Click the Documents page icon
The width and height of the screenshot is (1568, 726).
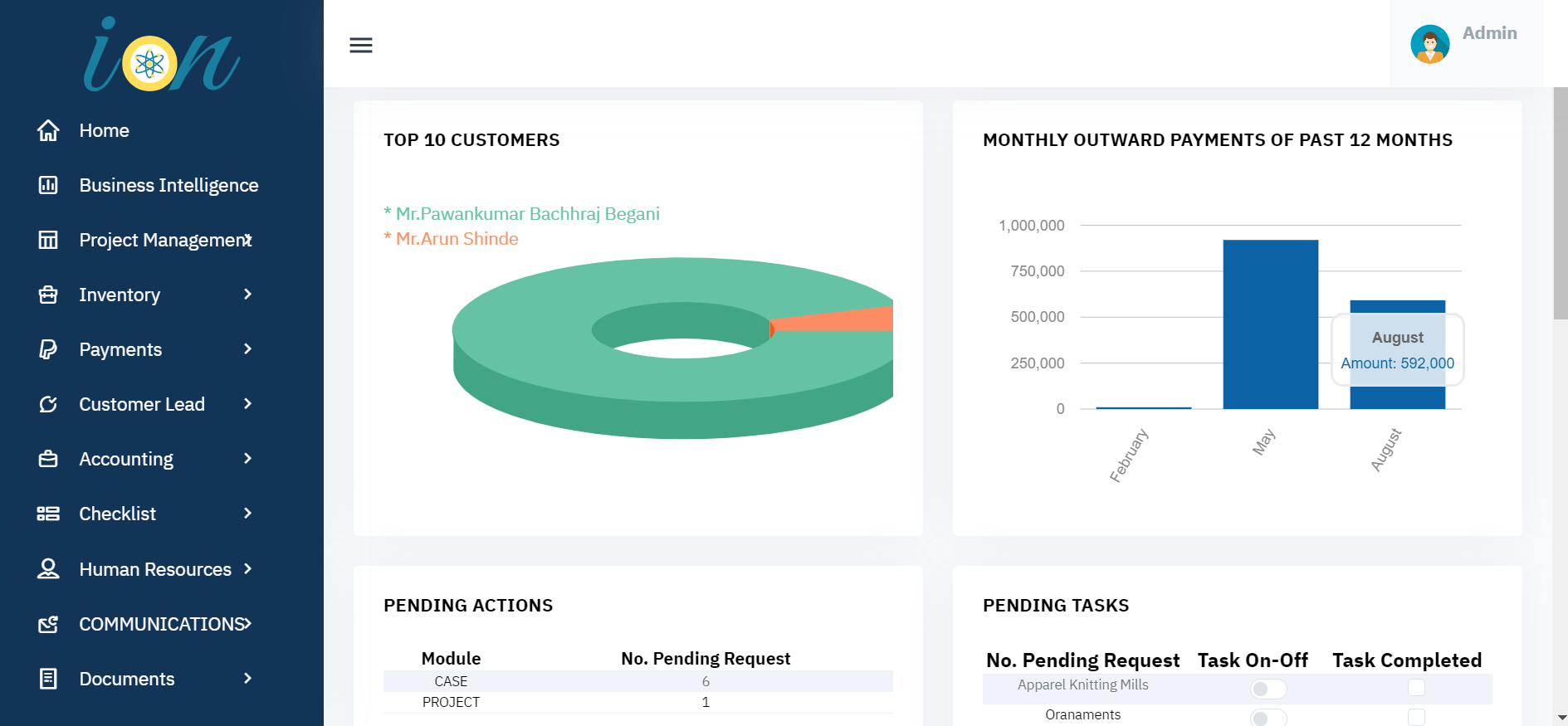(48, 679)
